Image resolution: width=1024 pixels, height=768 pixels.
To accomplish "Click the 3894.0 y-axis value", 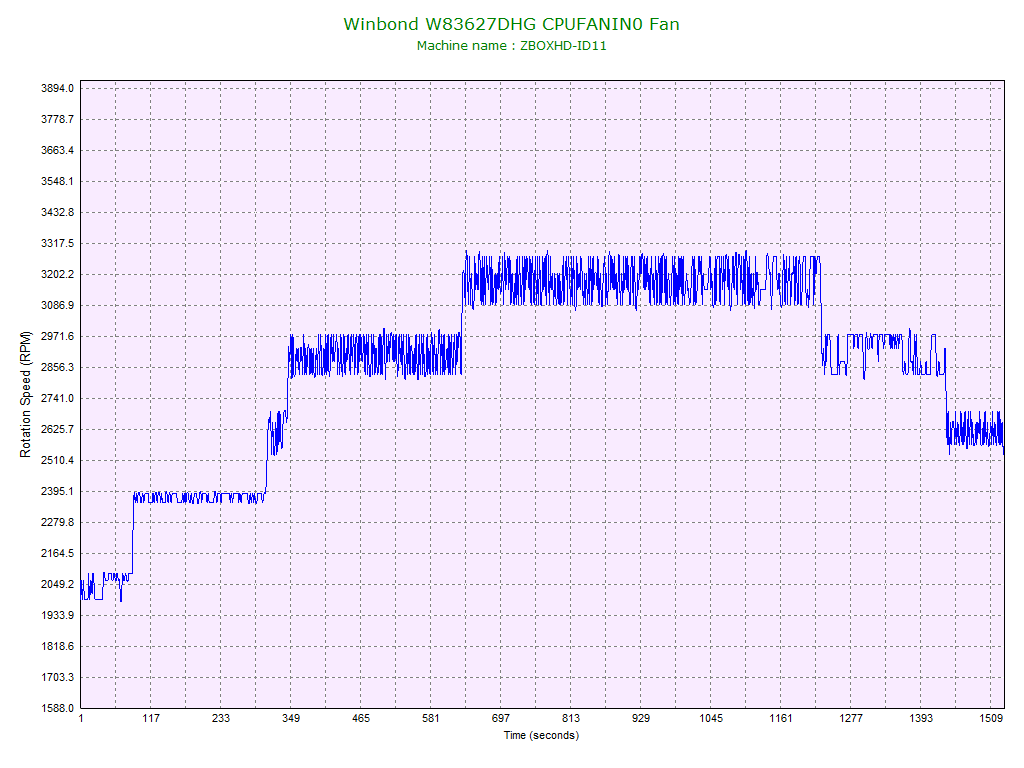I will click(57, 88).
